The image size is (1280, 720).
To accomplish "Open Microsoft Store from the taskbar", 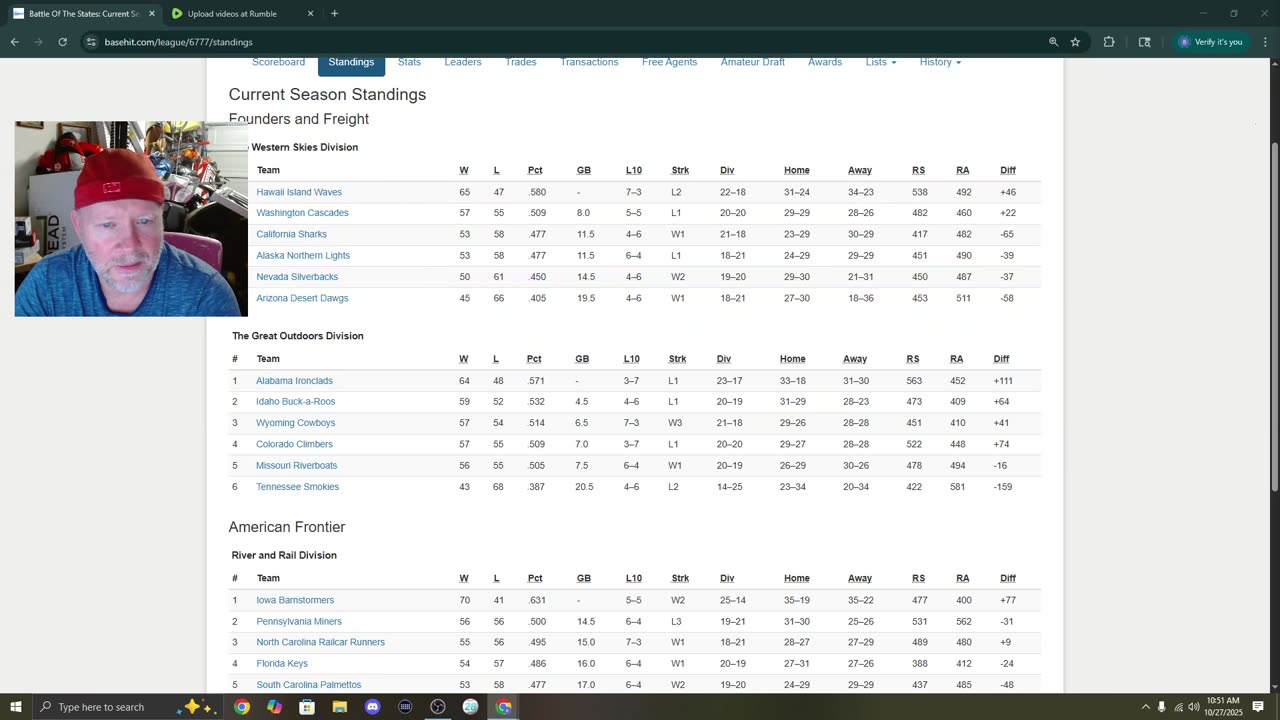I will 307,707.
